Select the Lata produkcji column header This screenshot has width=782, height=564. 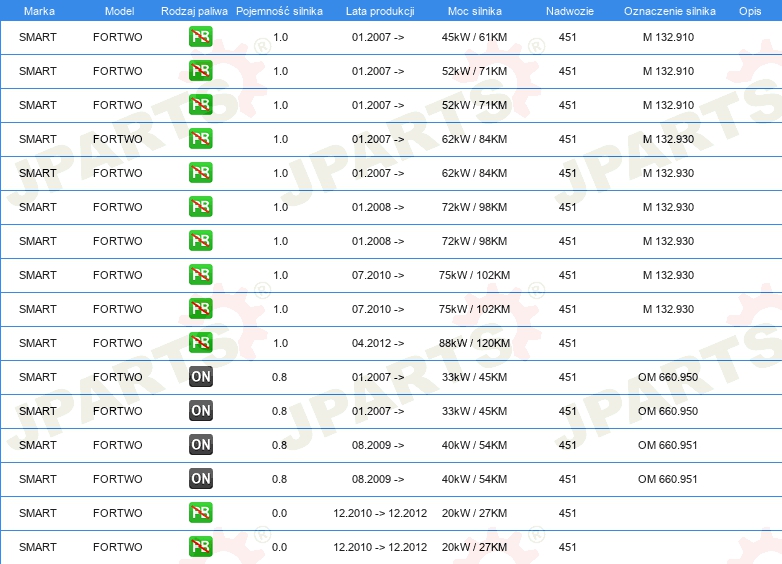pos(378,10)
